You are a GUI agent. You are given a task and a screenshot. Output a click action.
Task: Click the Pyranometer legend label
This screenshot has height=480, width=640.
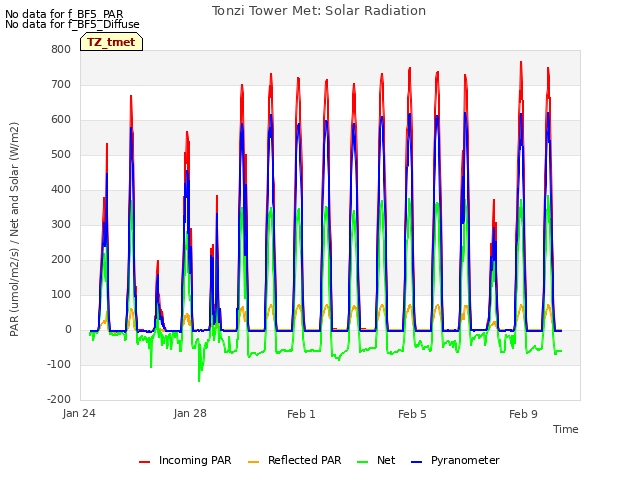tap(465, 460)
